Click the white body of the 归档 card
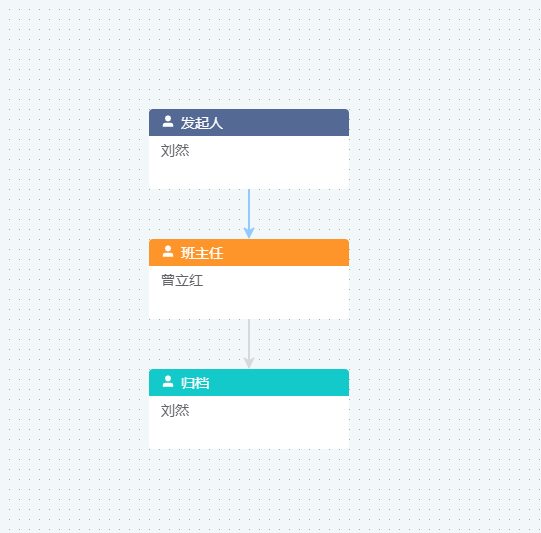The width and height of the screenshot is (541, 533). (x=249, y=423)
